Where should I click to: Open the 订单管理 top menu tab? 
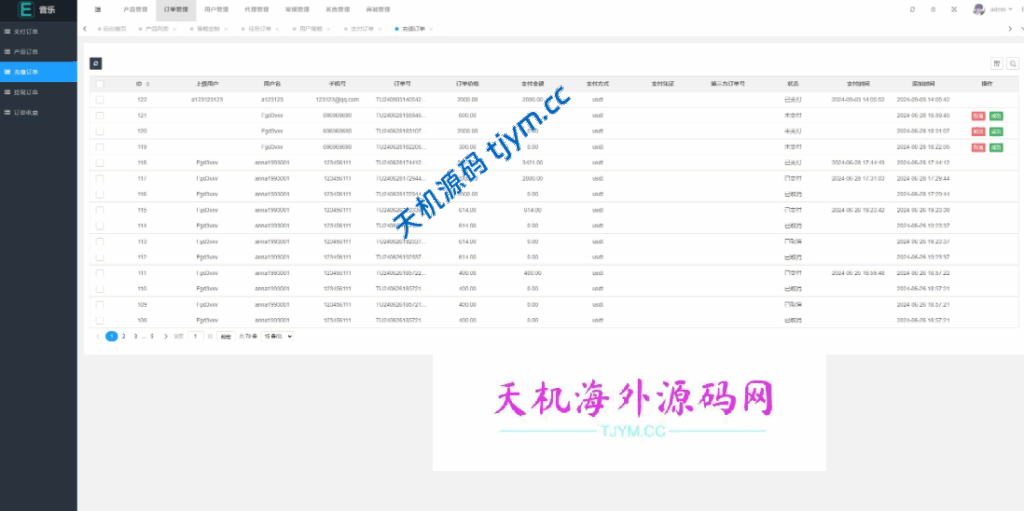175,9
